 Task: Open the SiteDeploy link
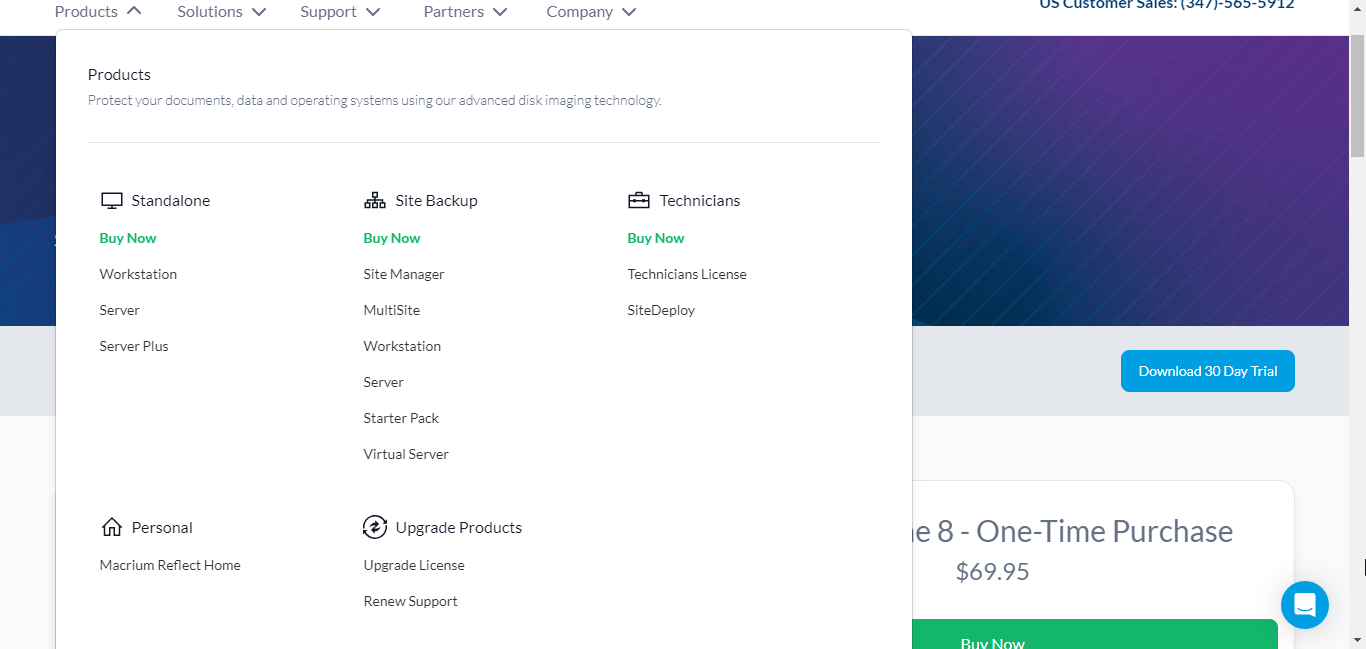click(x=661, y=310)
